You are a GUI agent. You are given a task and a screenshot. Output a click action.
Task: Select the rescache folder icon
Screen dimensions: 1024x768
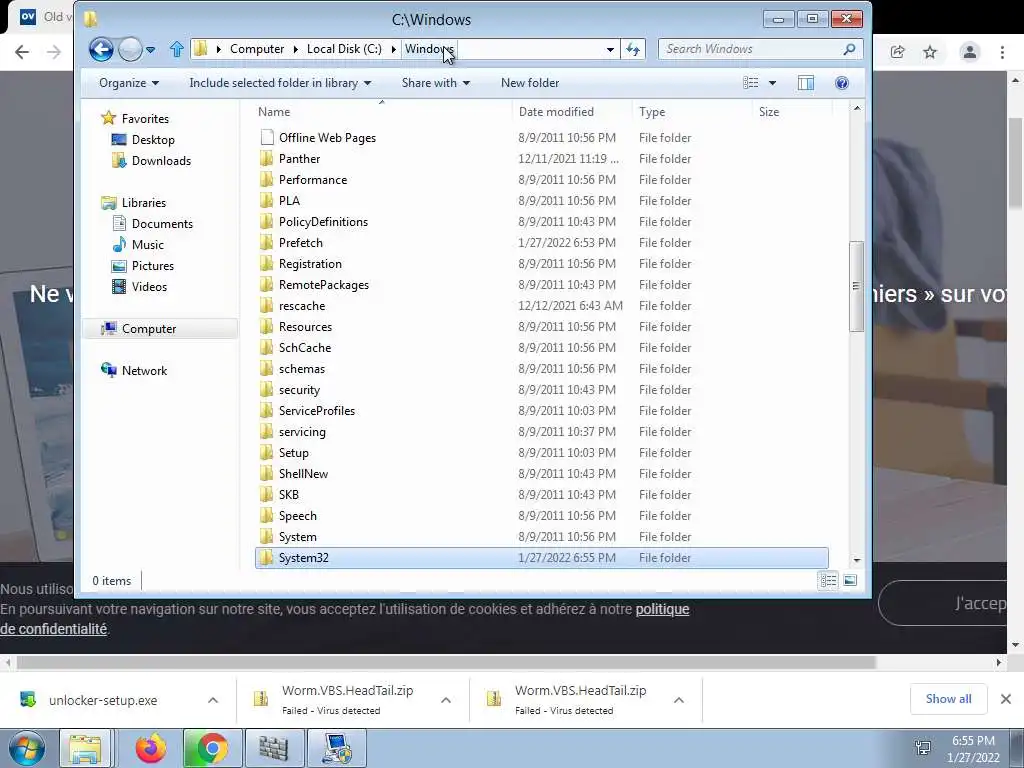(266, 306)
